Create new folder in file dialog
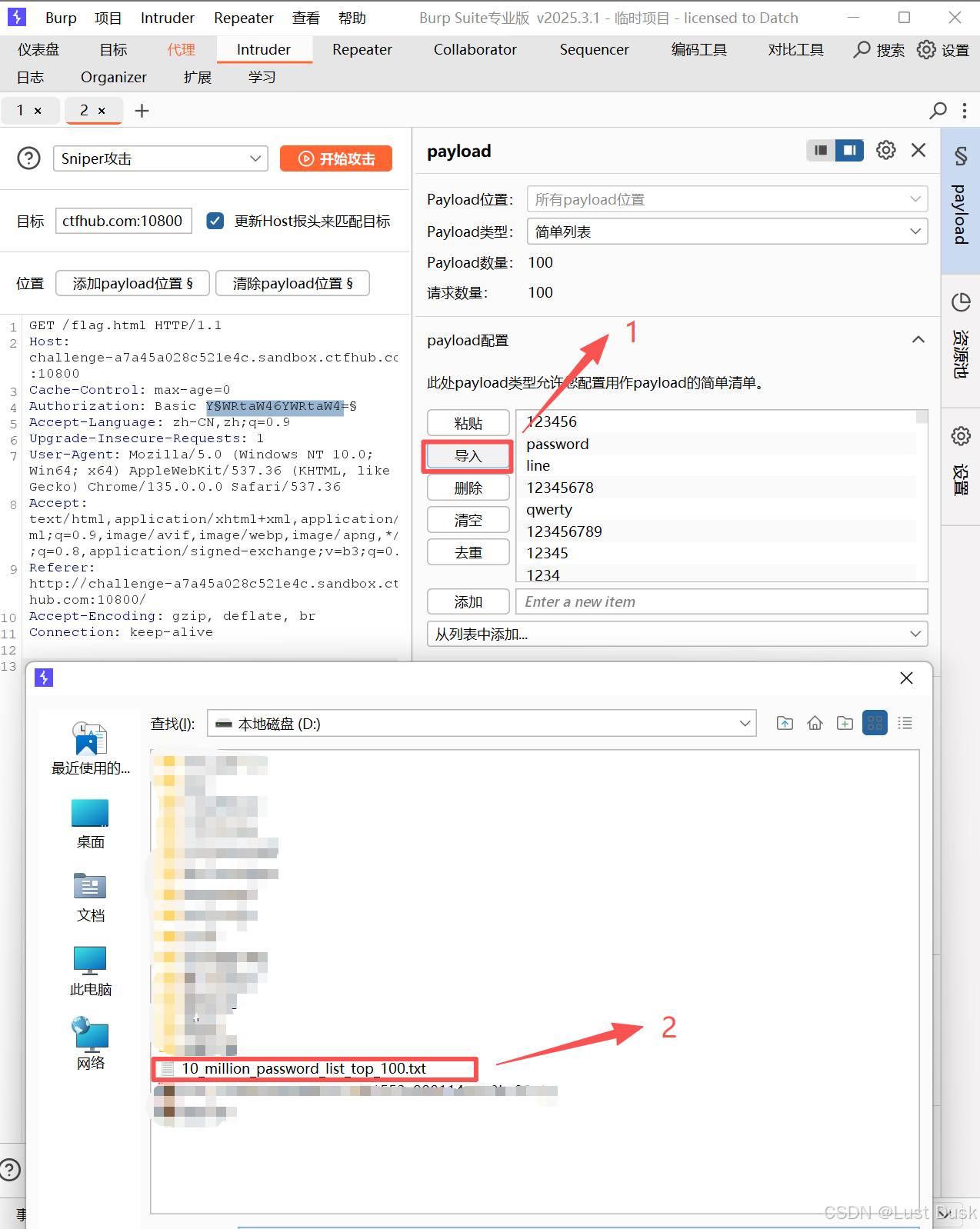The width and height of the screenshot is (980, 1229). pos(845,723)
